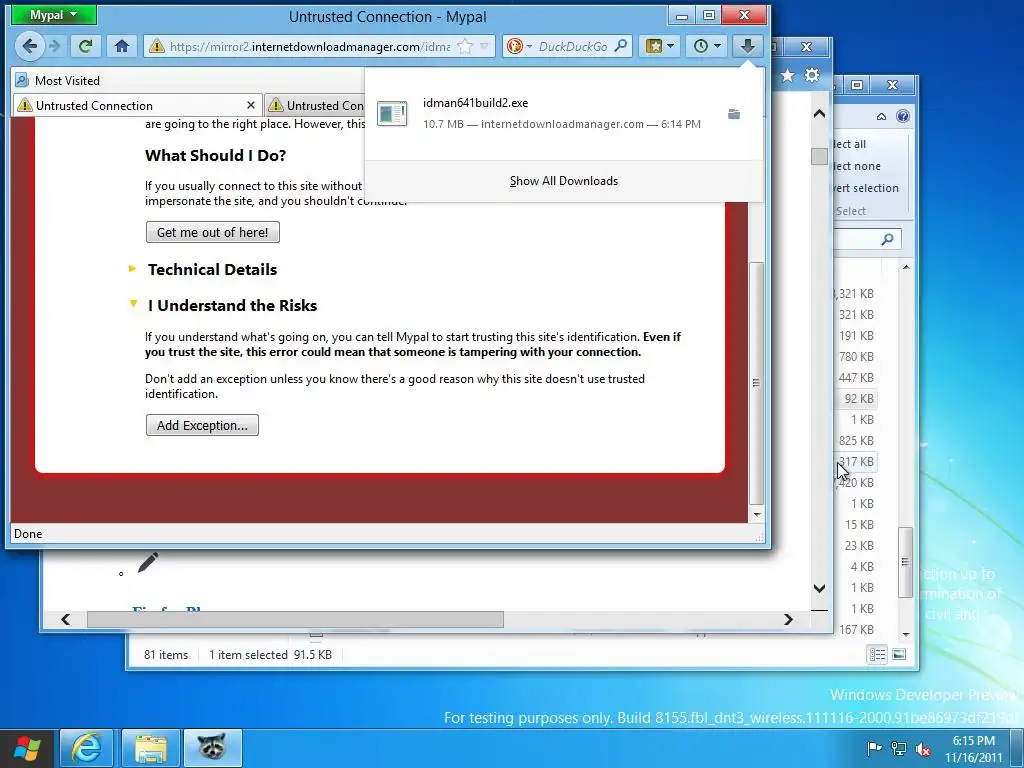The image size is (1024, 768).
Task: Click the favorites star in IE window
Action: (788, 76)
